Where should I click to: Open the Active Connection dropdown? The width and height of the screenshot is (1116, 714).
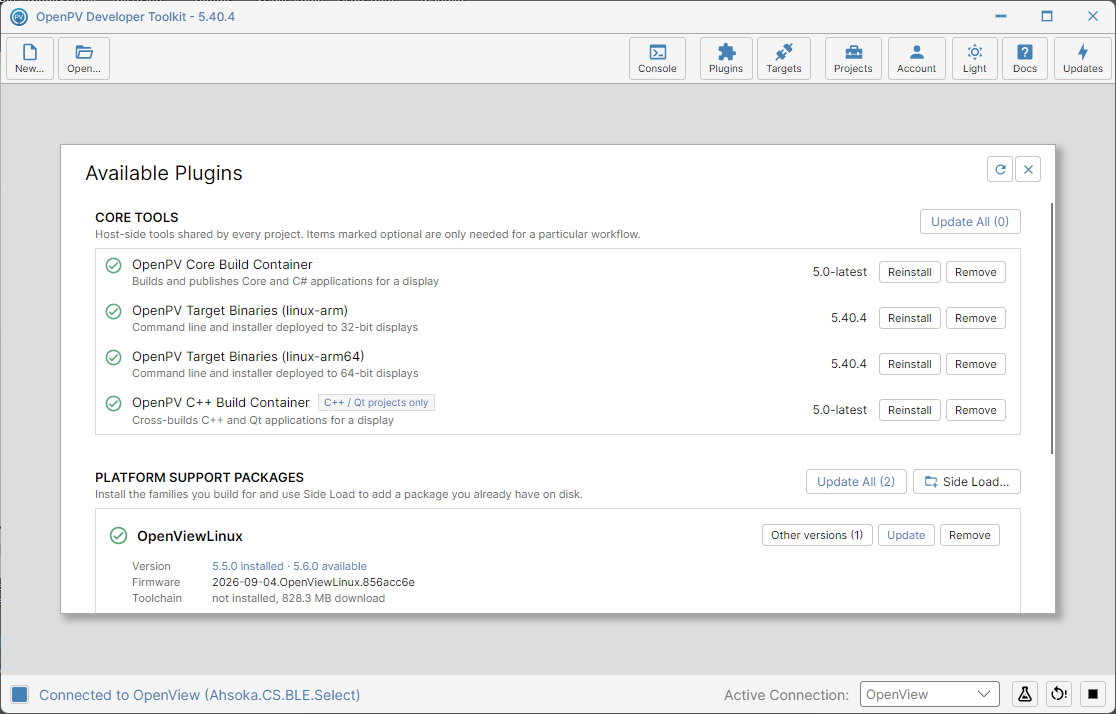pos(930,694)
